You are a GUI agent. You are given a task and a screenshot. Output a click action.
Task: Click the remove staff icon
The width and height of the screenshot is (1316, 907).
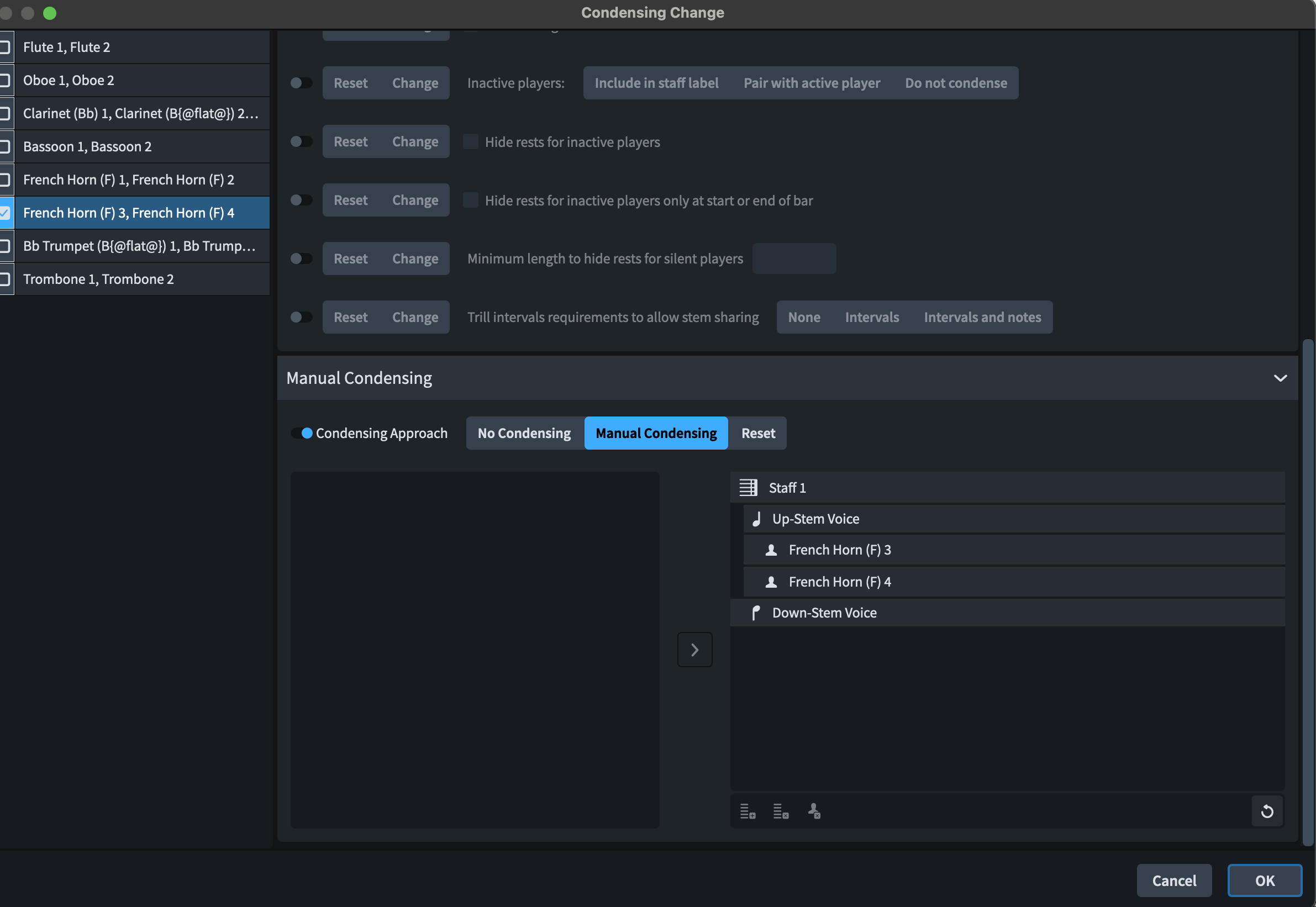(781, 811)
